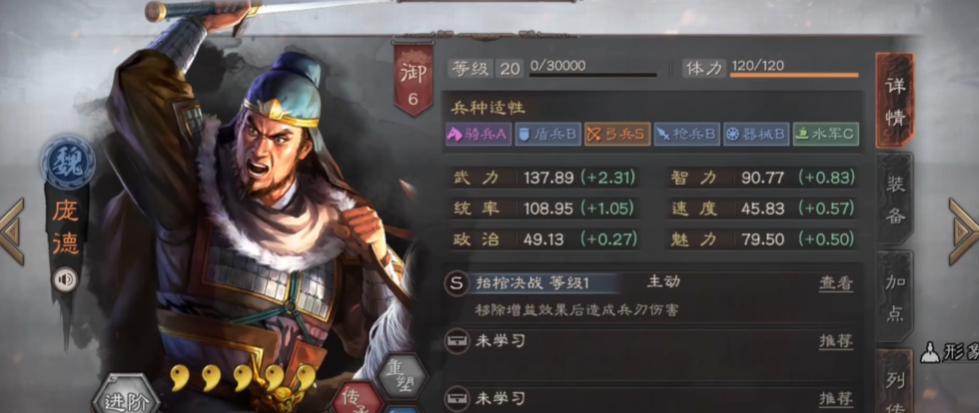The height and width of the screenshot is (413, 979).
Task: Tap the 体力 120/120 stamina bar
Action: tap(770, 68)
